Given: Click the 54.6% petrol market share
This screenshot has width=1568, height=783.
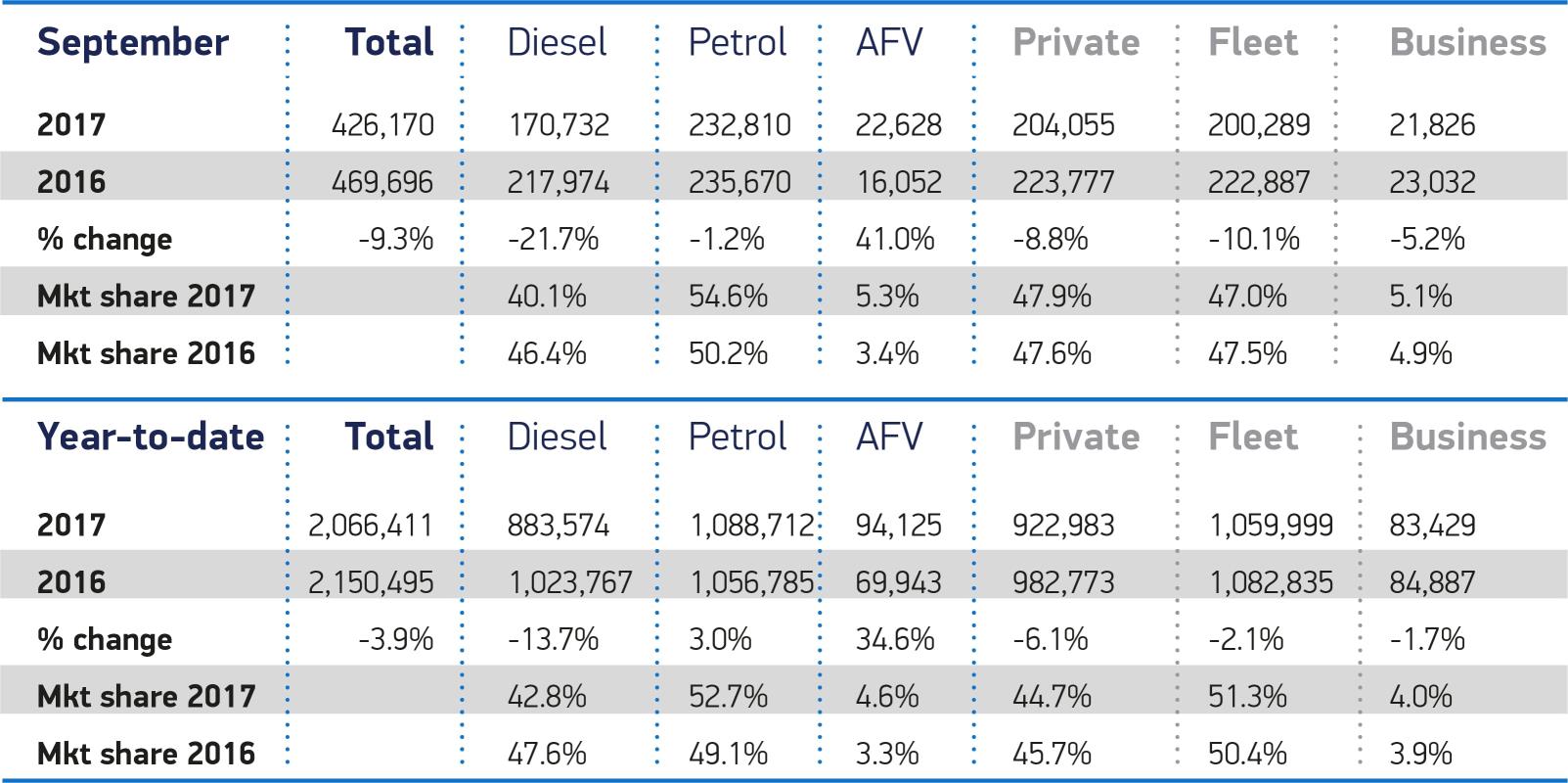Looking at the screenshot, I should tap(728, 296).
